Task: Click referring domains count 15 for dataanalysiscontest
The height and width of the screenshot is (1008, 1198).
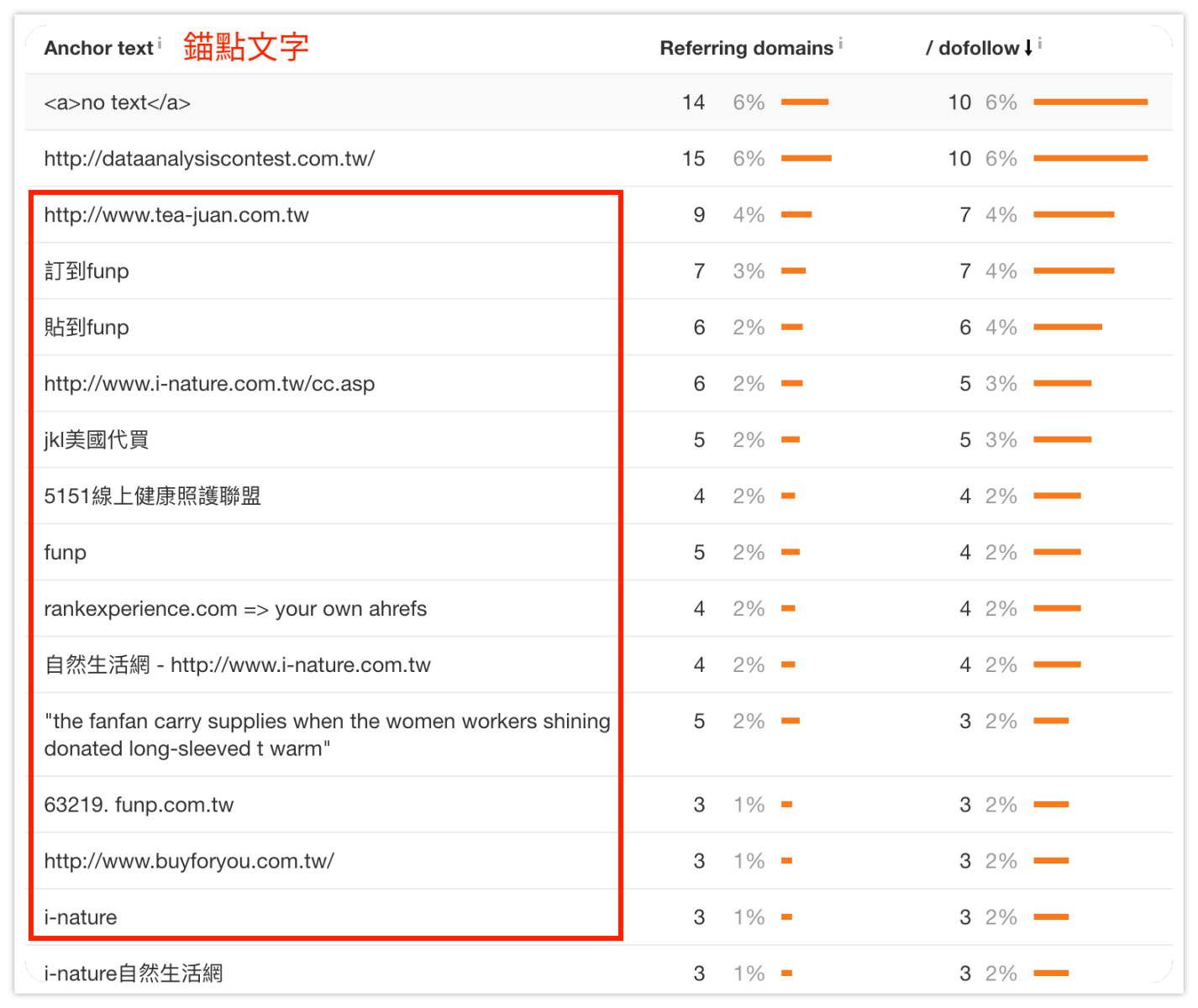Action: [693, 159]
